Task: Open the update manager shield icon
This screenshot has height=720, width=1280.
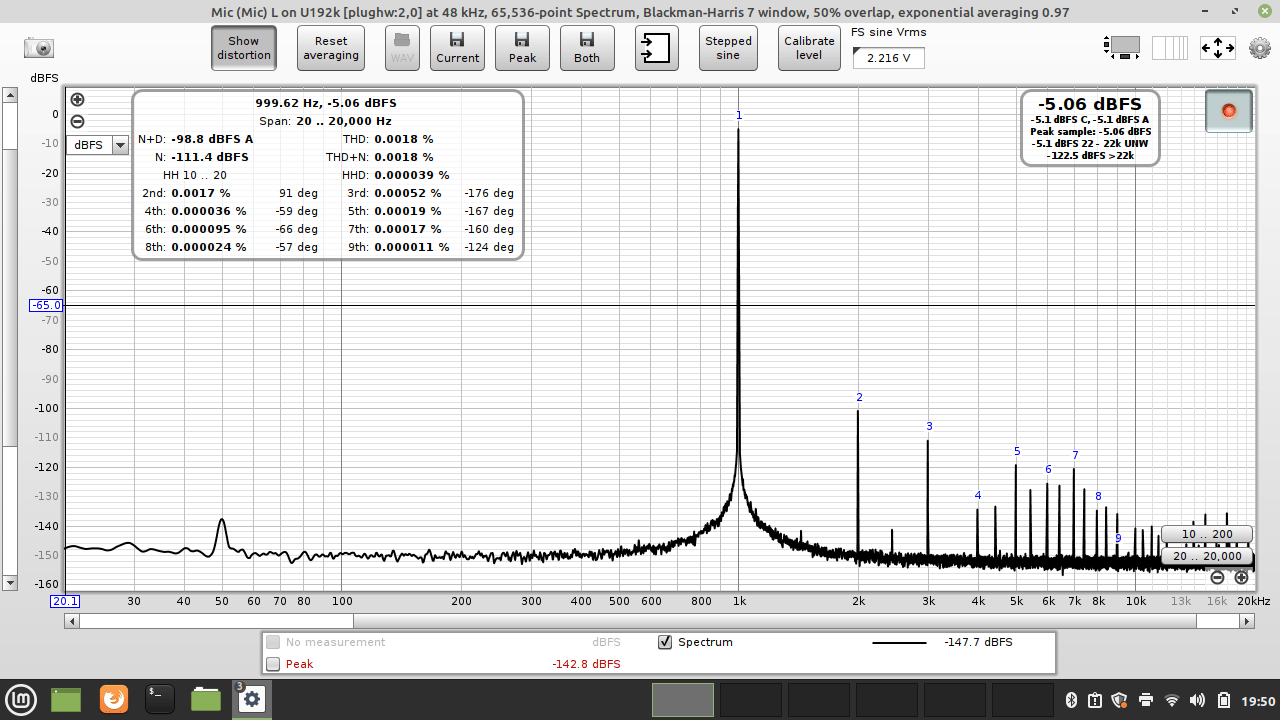Action: pyautogui.click(x=1119, y=700)
